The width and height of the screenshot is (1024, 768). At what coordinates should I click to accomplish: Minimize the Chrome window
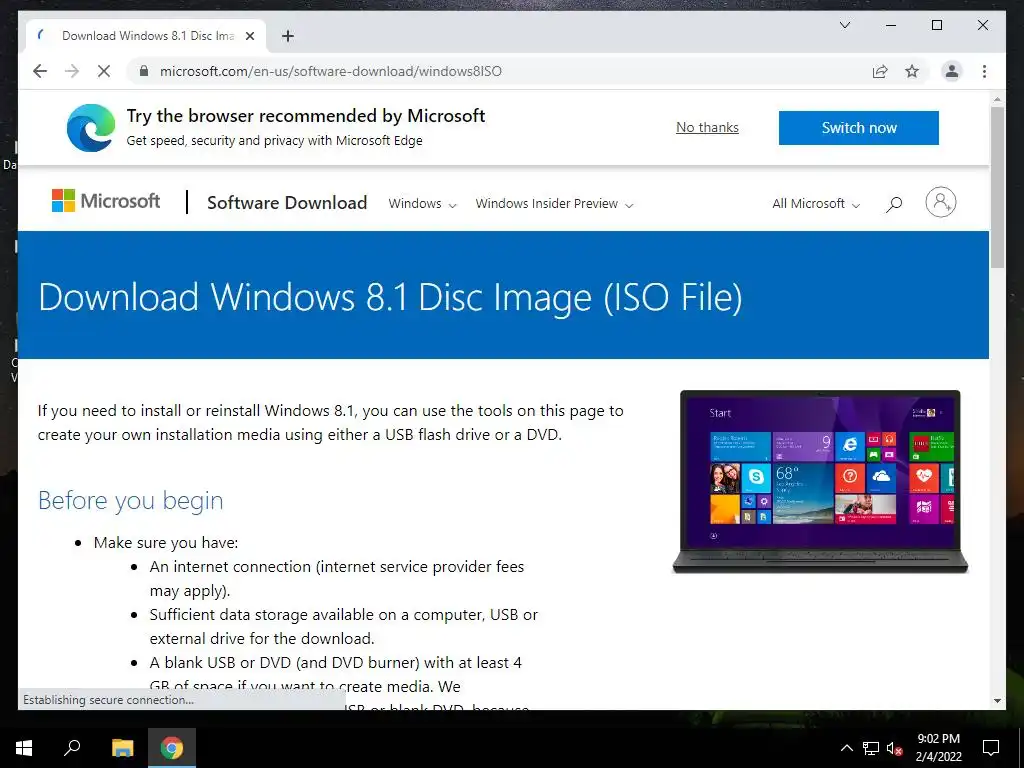(891, 25)
